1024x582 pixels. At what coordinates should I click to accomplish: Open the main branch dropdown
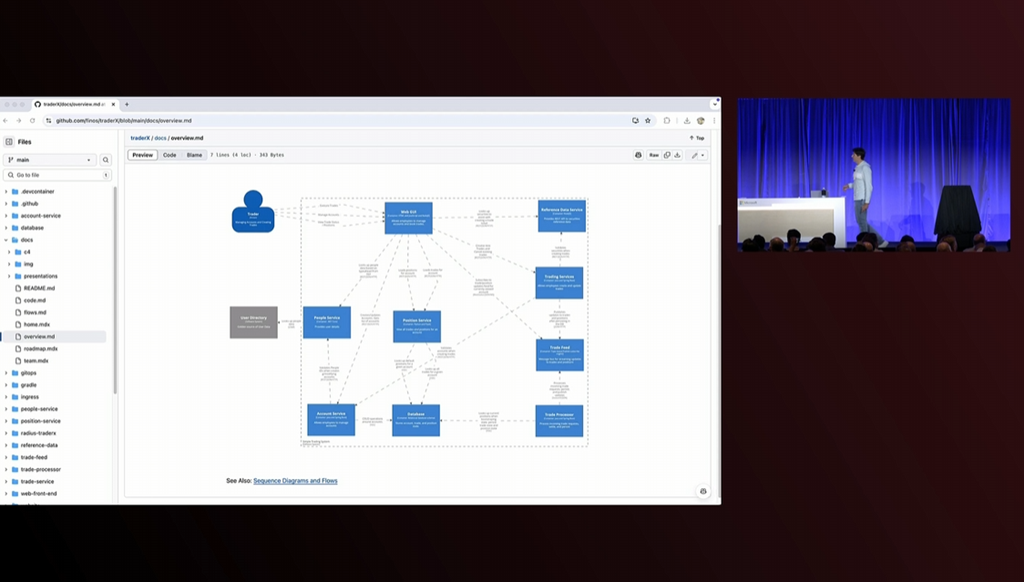point(50,160)
